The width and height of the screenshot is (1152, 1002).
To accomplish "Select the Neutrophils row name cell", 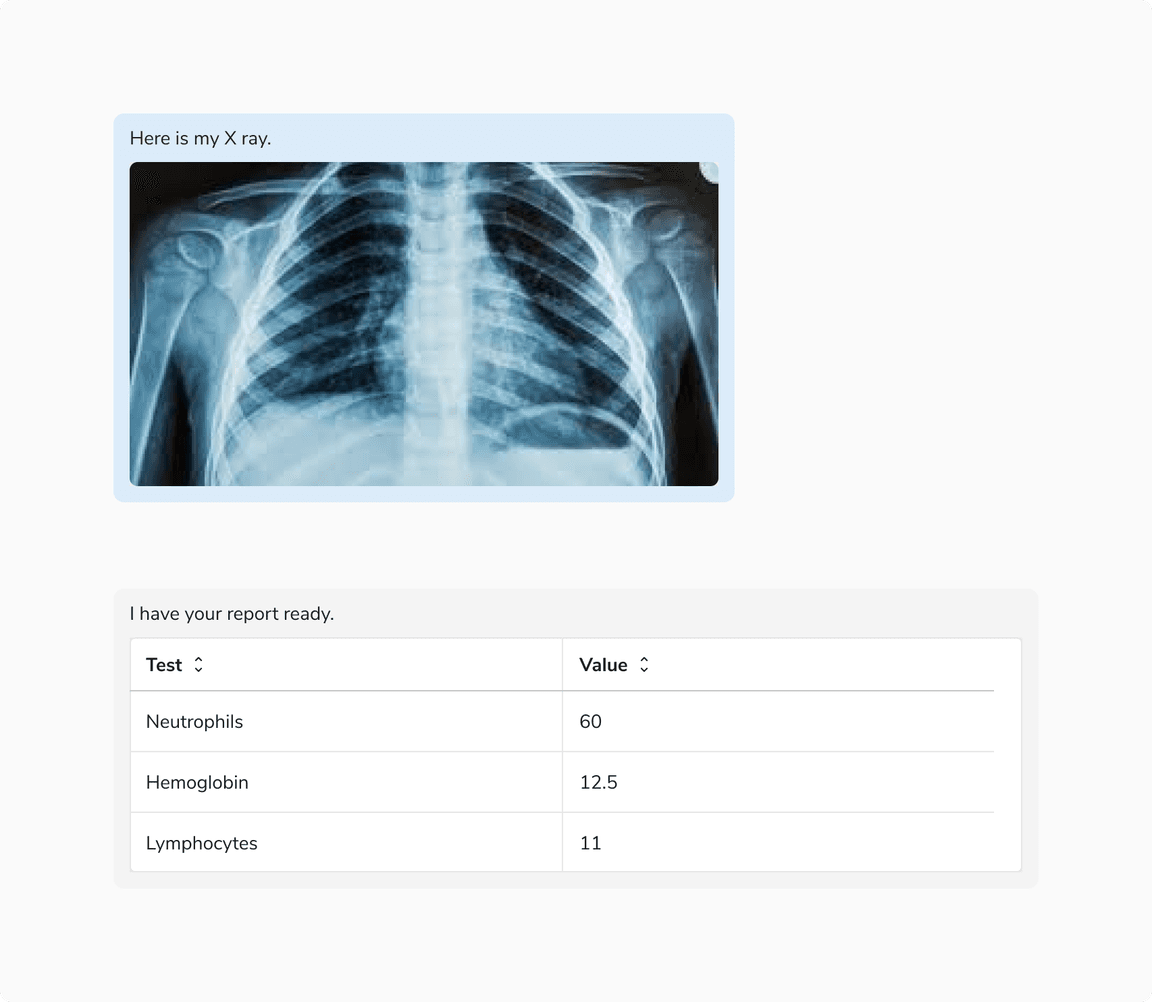I will coord(195,722).
